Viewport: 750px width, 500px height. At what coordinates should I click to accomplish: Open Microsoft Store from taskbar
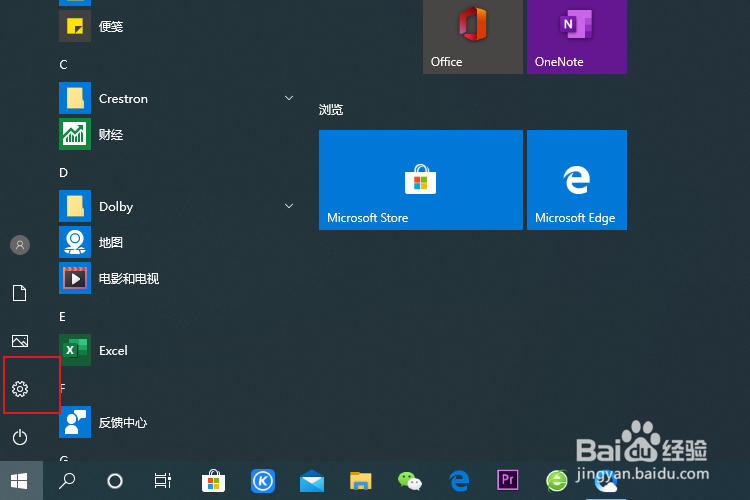tap(213, 481)
